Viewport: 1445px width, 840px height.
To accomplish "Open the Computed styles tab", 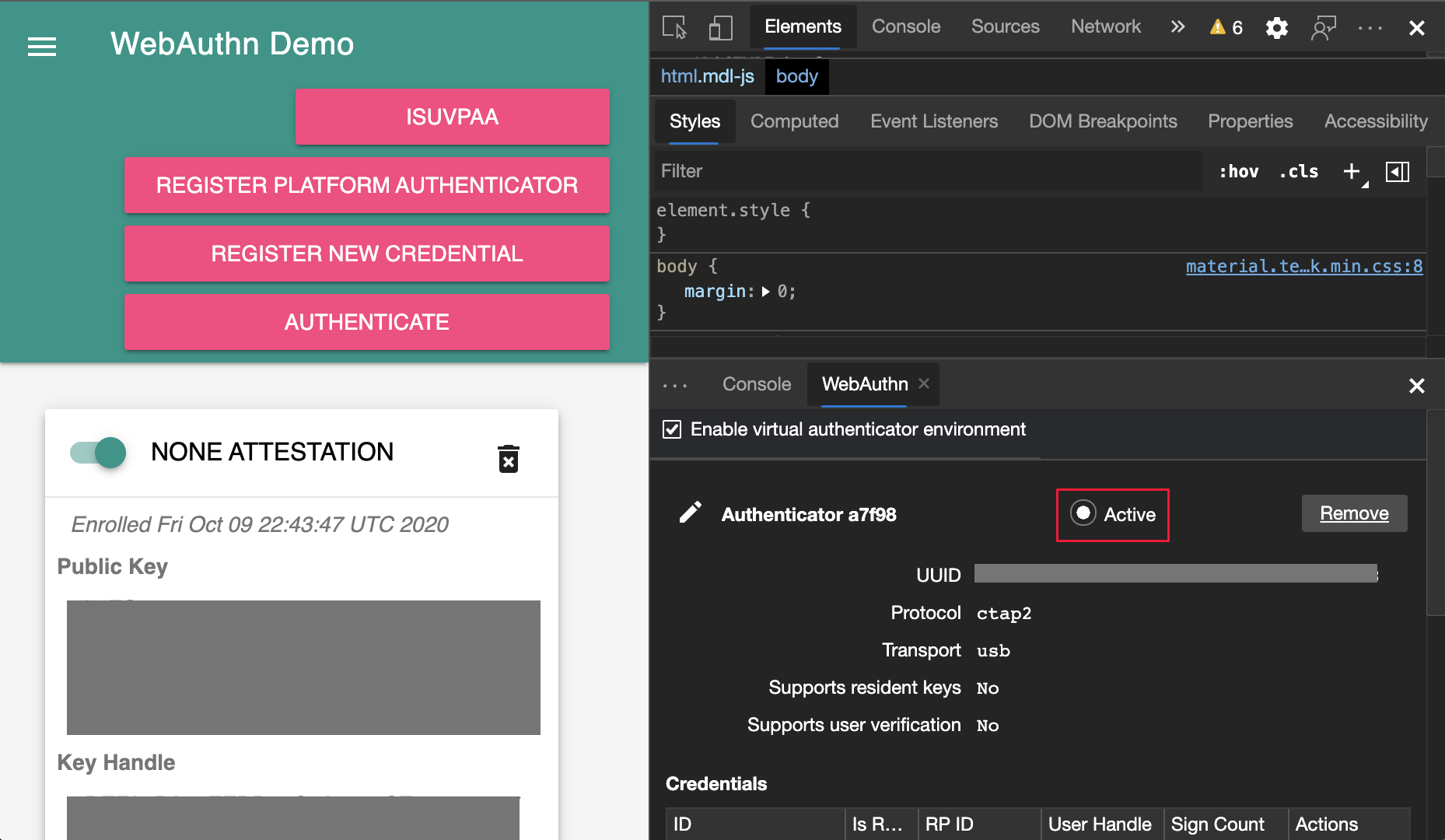I will click(x=794, y=121).
